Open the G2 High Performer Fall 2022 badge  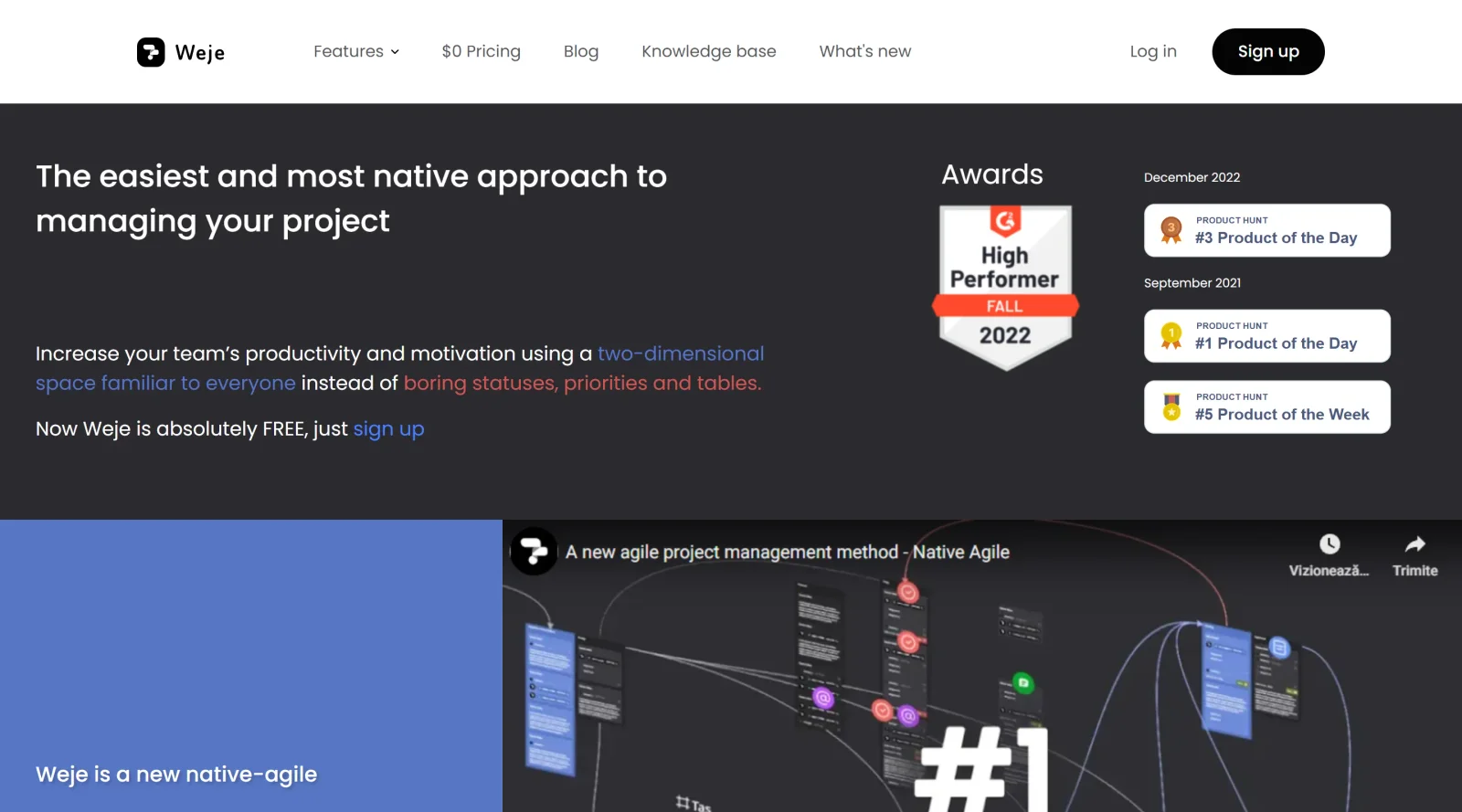click(x=1005, y=288)
